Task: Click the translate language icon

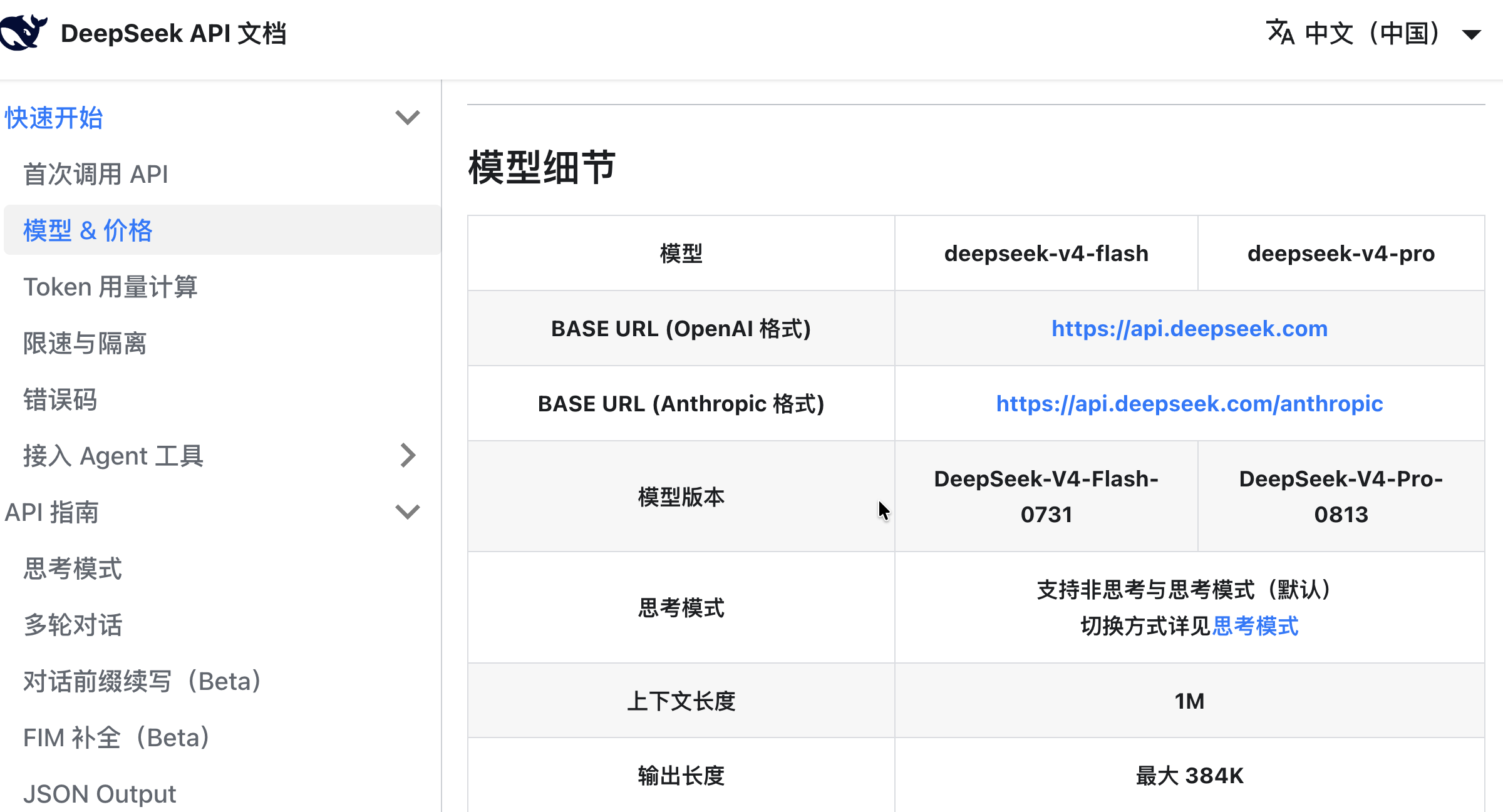Action: [x=1280, y=33]
